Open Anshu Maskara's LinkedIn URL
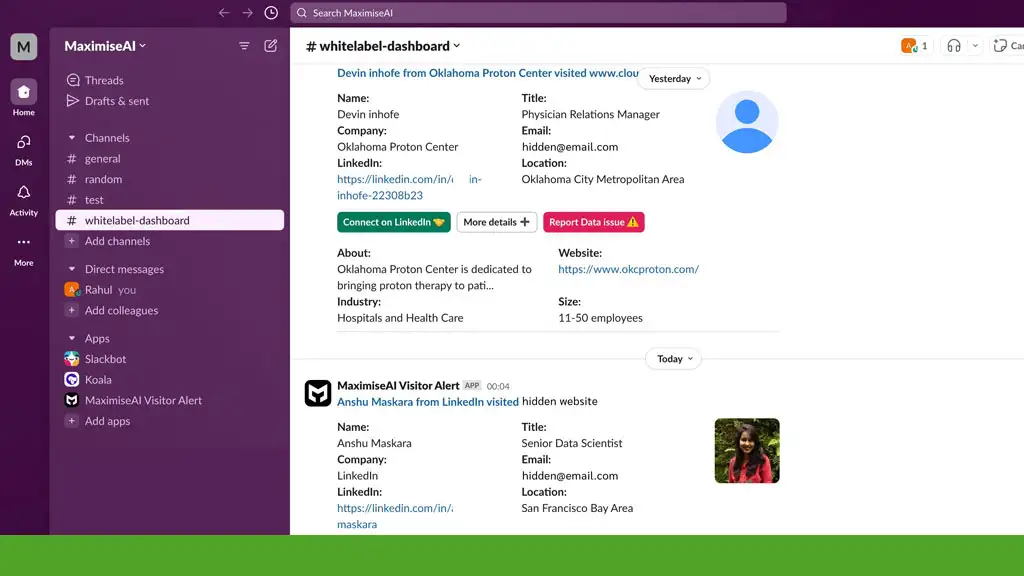Viewport: 1024px width, 576px height. click(x=395, y=516)
